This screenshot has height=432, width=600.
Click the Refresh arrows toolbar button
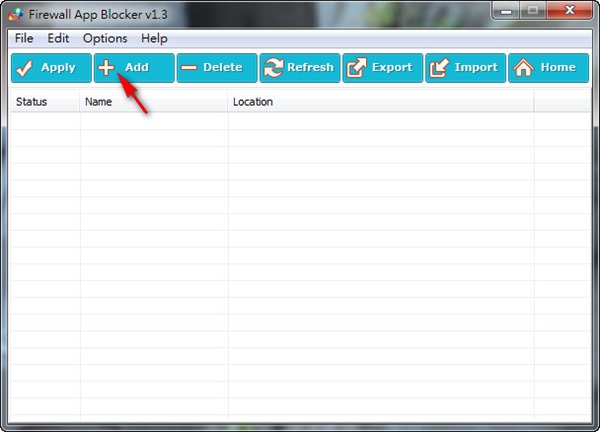point(300,68)
